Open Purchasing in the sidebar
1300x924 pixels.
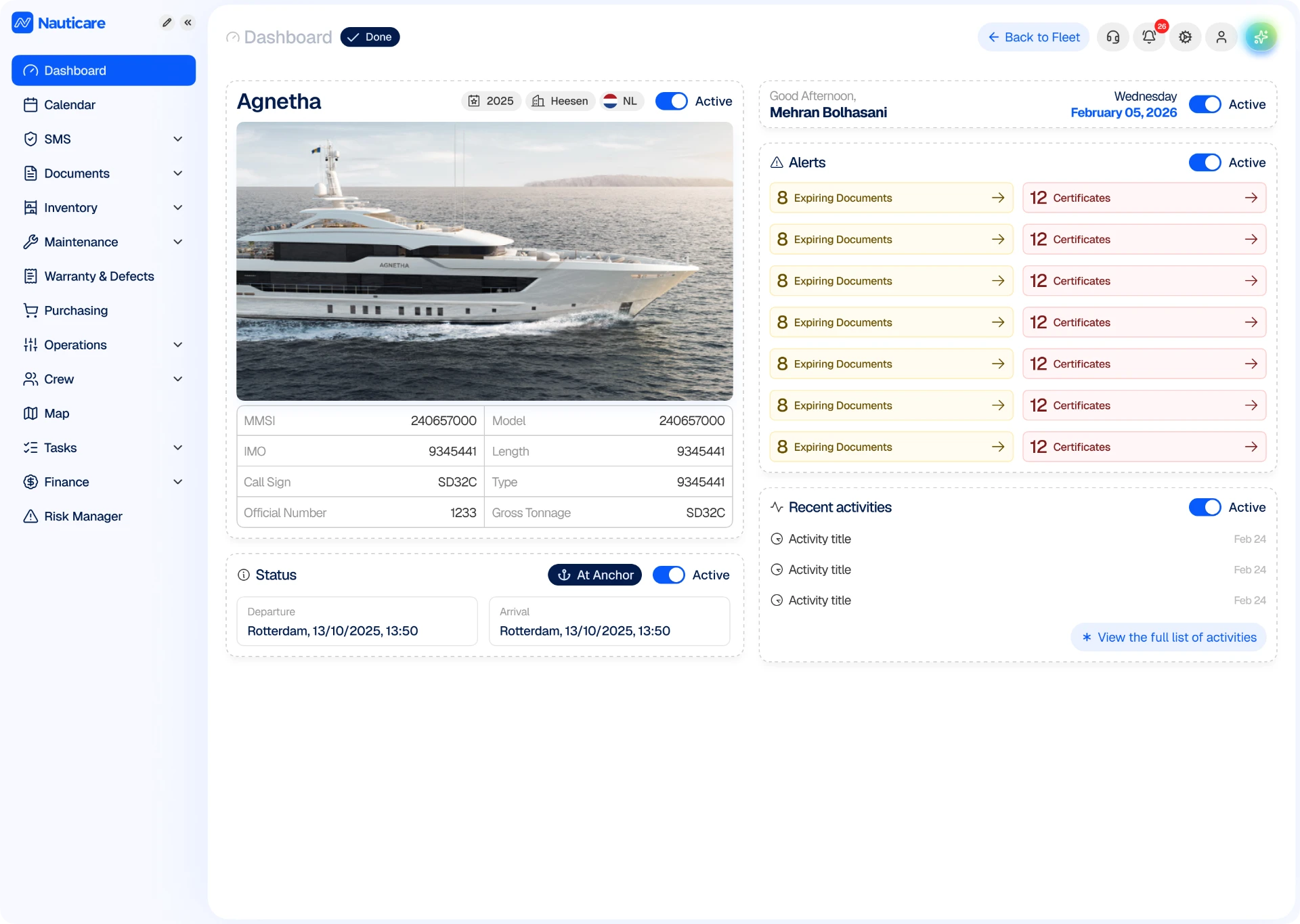coord(104,311)
